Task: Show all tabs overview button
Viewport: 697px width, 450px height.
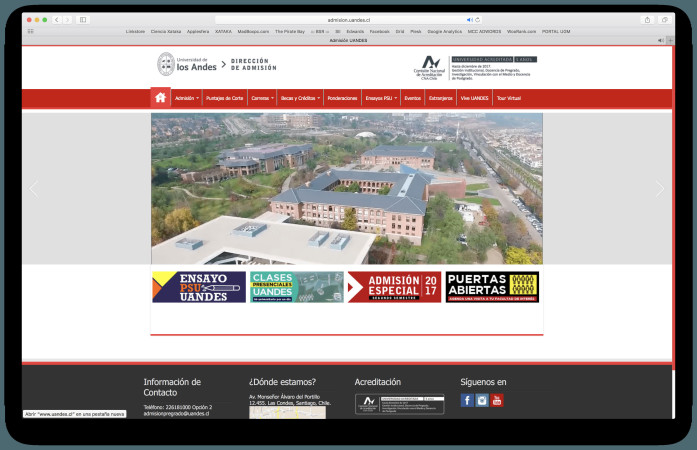Action: [664, 20]
